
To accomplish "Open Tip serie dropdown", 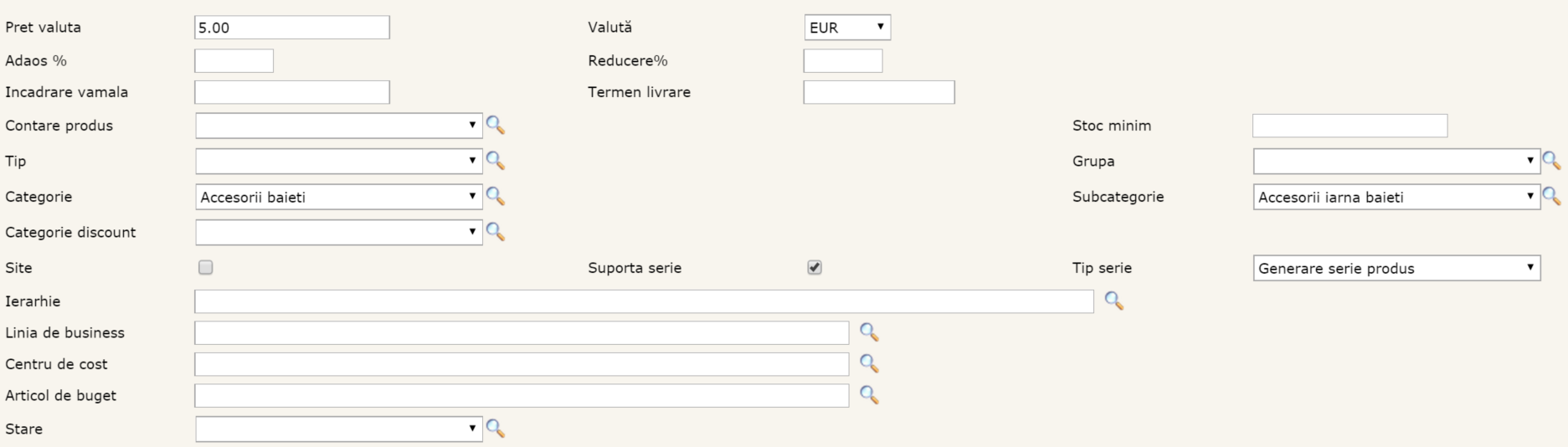I will (x=1396, y=268).
